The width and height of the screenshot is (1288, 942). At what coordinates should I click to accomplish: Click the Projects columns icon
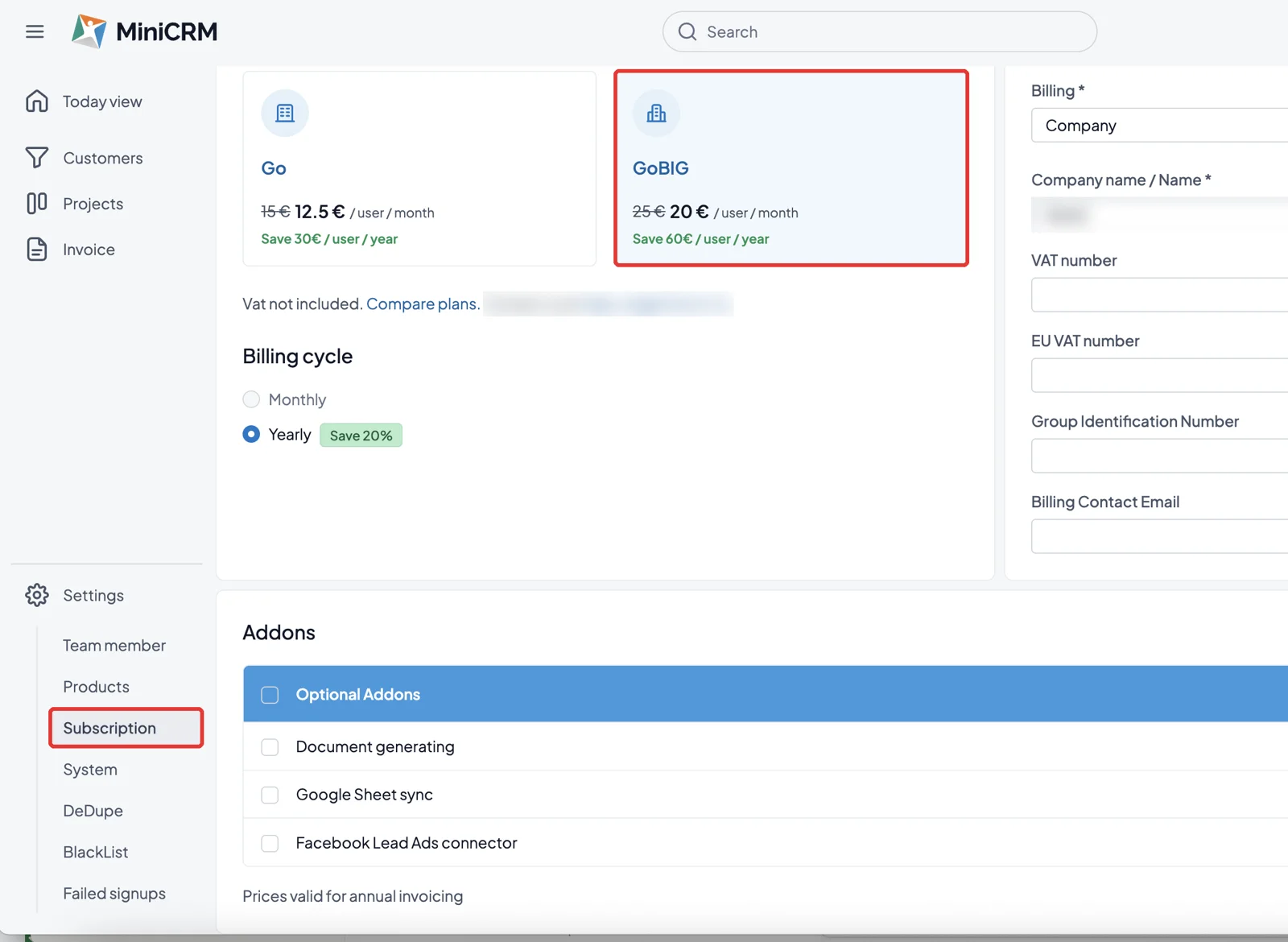[x=37, y=203]
